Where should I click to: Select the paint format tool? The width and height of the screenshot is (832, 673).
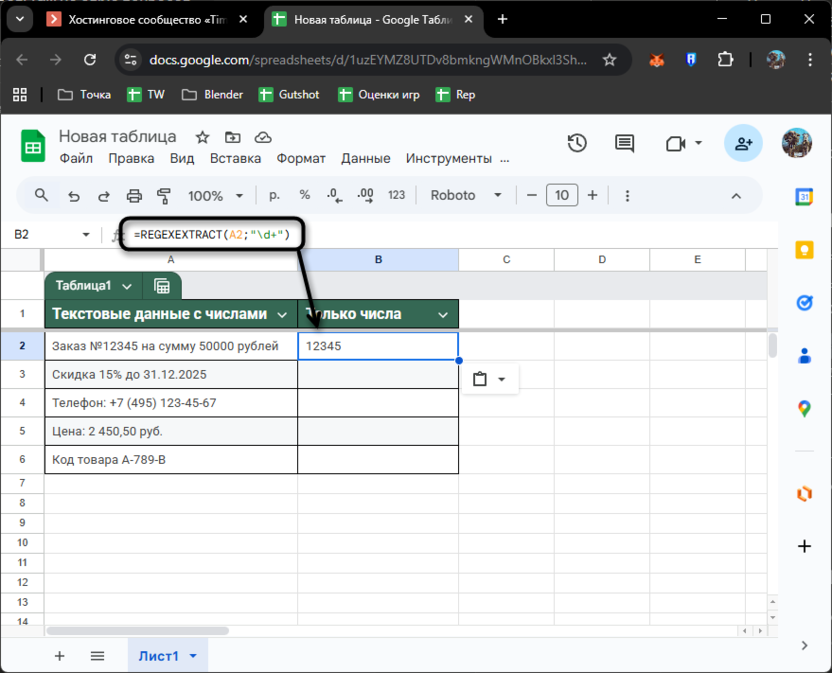[x=163, y=195]
